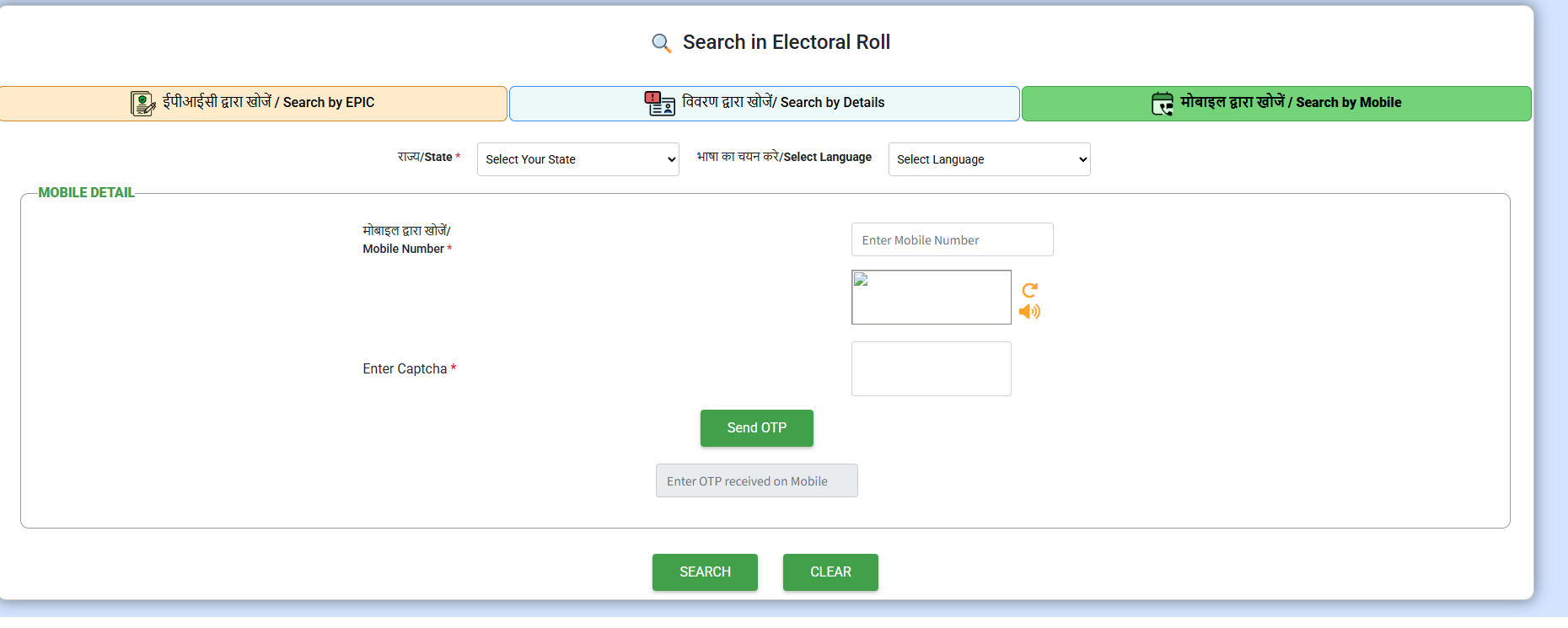The image size is (1568, 628).
Task: Switch to the Search by Details tab
Action: (784, 103)
